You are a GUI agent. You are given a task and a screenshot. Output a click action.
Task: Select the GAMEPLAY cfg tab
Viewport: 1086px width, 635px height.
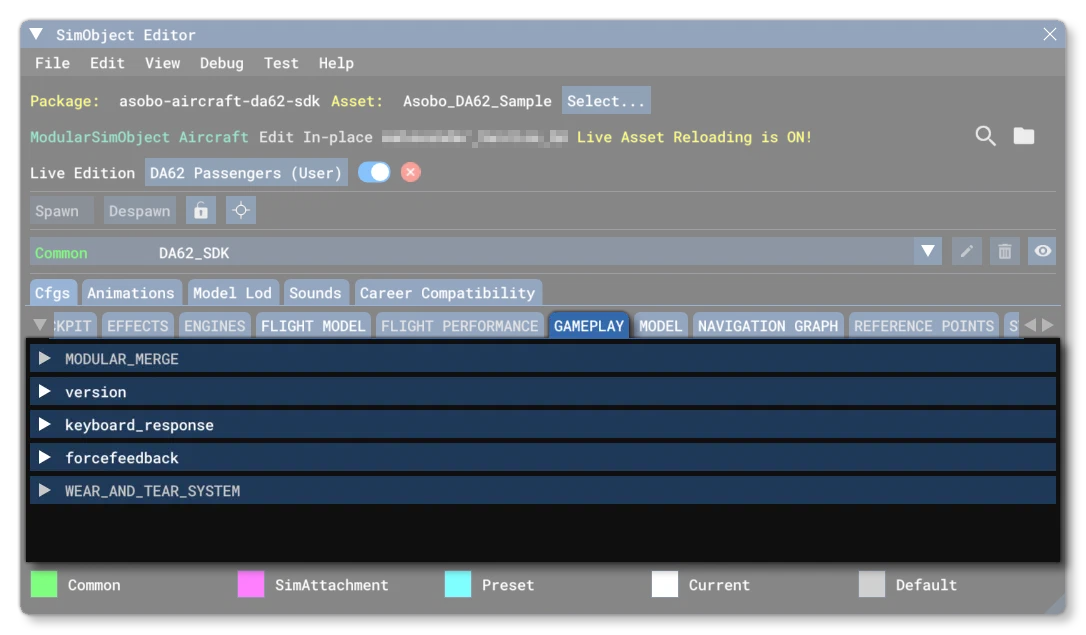pos(589,325)
